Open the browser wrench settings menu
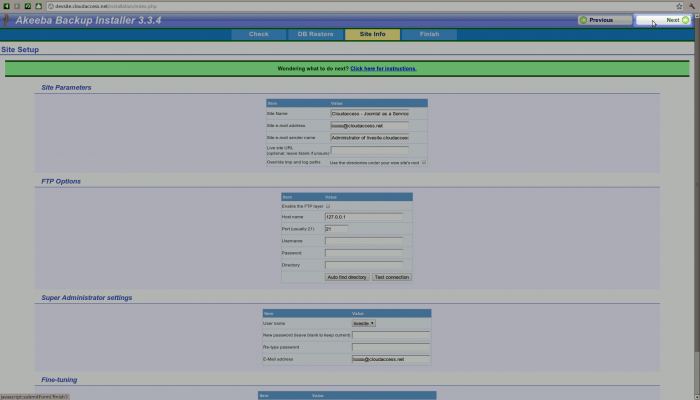Image resolution: width=700 pixels, height=400 pixels. click(x=692, y=6)
